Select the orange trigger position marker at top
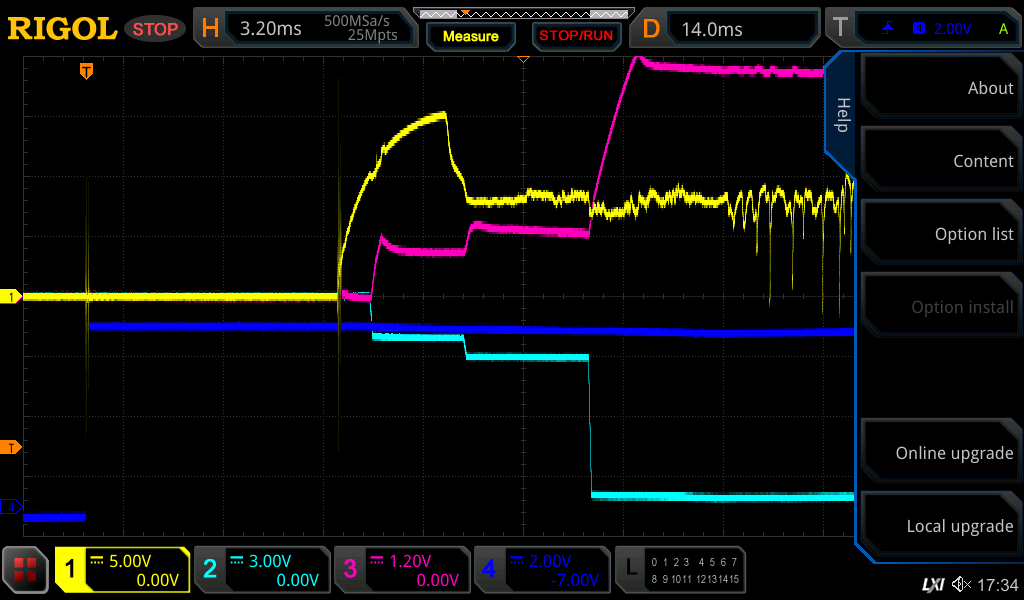The image size is (1024, 600). (x=87, y=71)
